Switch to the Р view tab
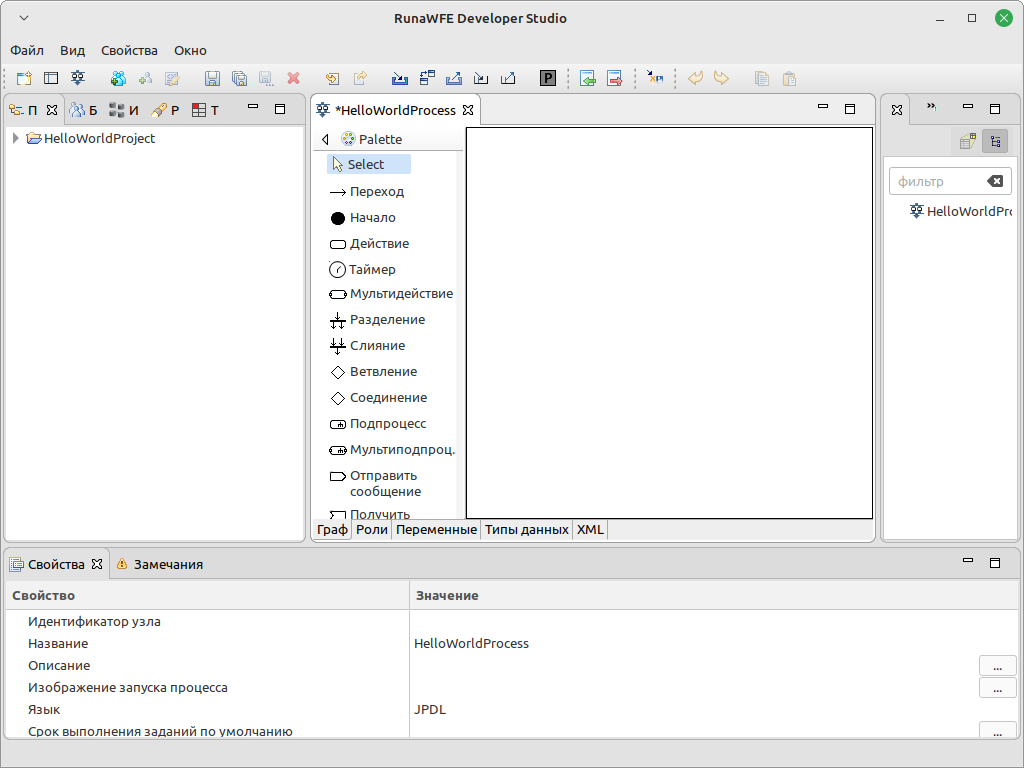 click(165, 110)
